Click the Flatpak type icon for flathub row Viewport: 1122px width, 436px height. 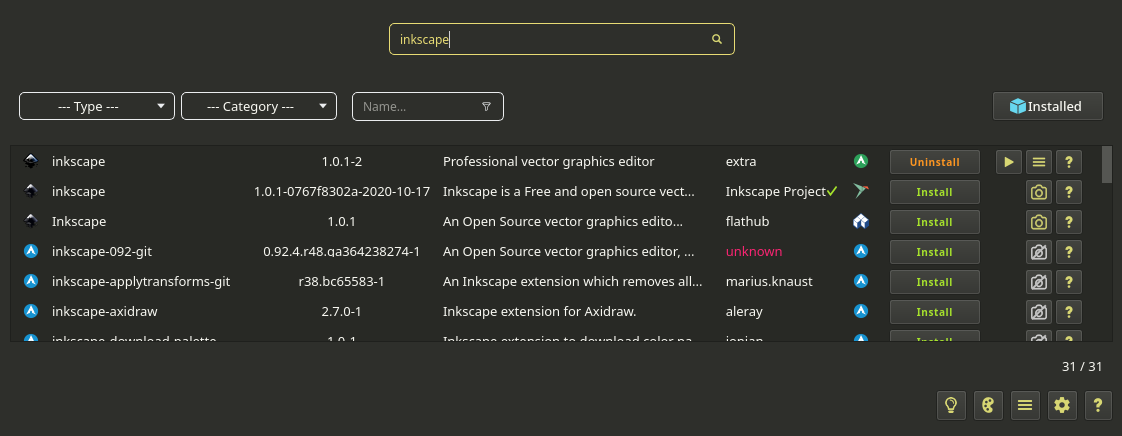(861, 221)
